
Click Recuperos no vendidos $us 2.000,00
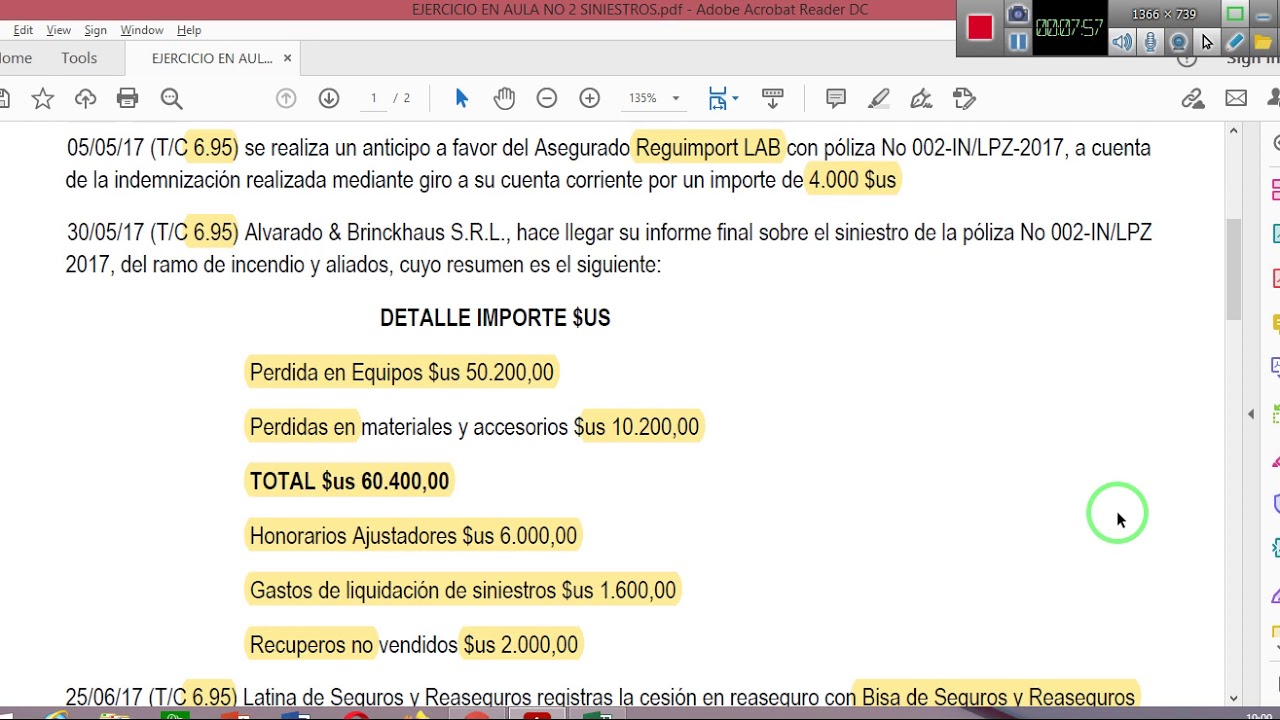coord(414,645)
